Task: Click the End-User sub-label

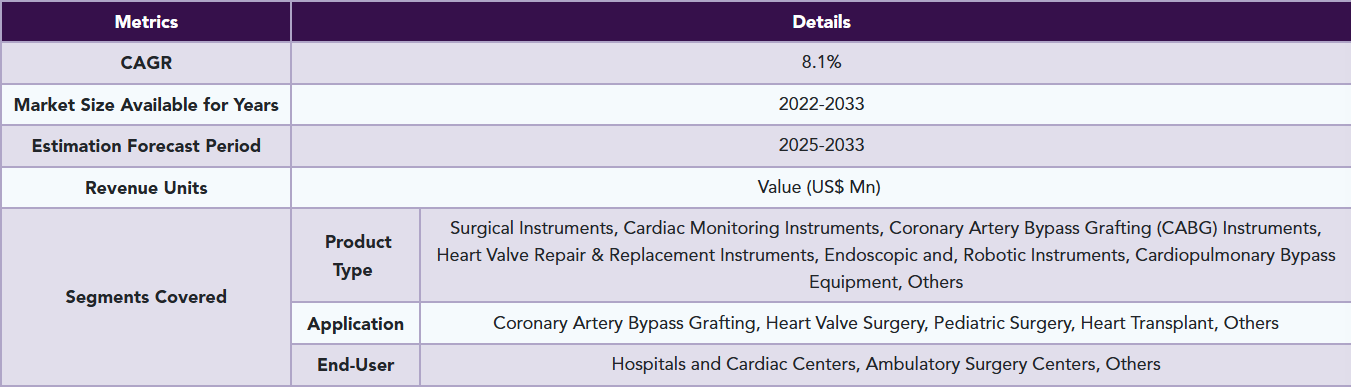Action: click(x=357, y=365)
